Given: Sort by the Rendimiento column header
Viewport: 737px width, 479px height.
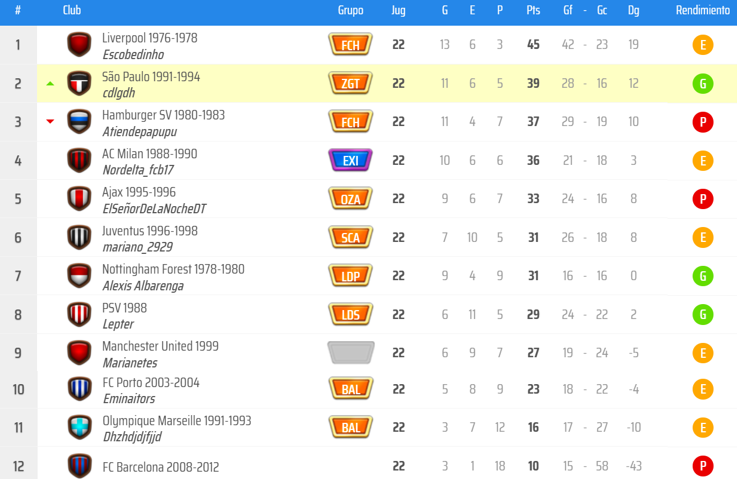Looking at the screenshot, I should click(x=702, y=10).
